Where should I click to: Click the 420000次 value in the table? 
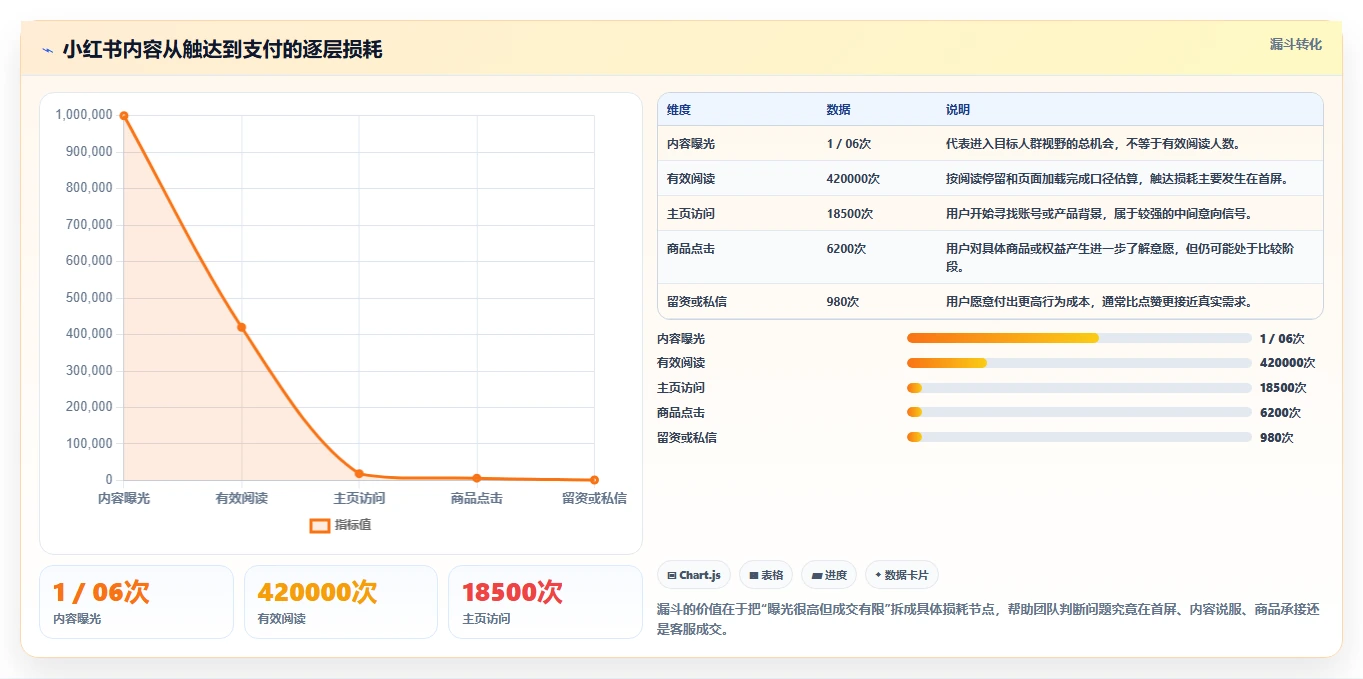[x=853, y=179]
